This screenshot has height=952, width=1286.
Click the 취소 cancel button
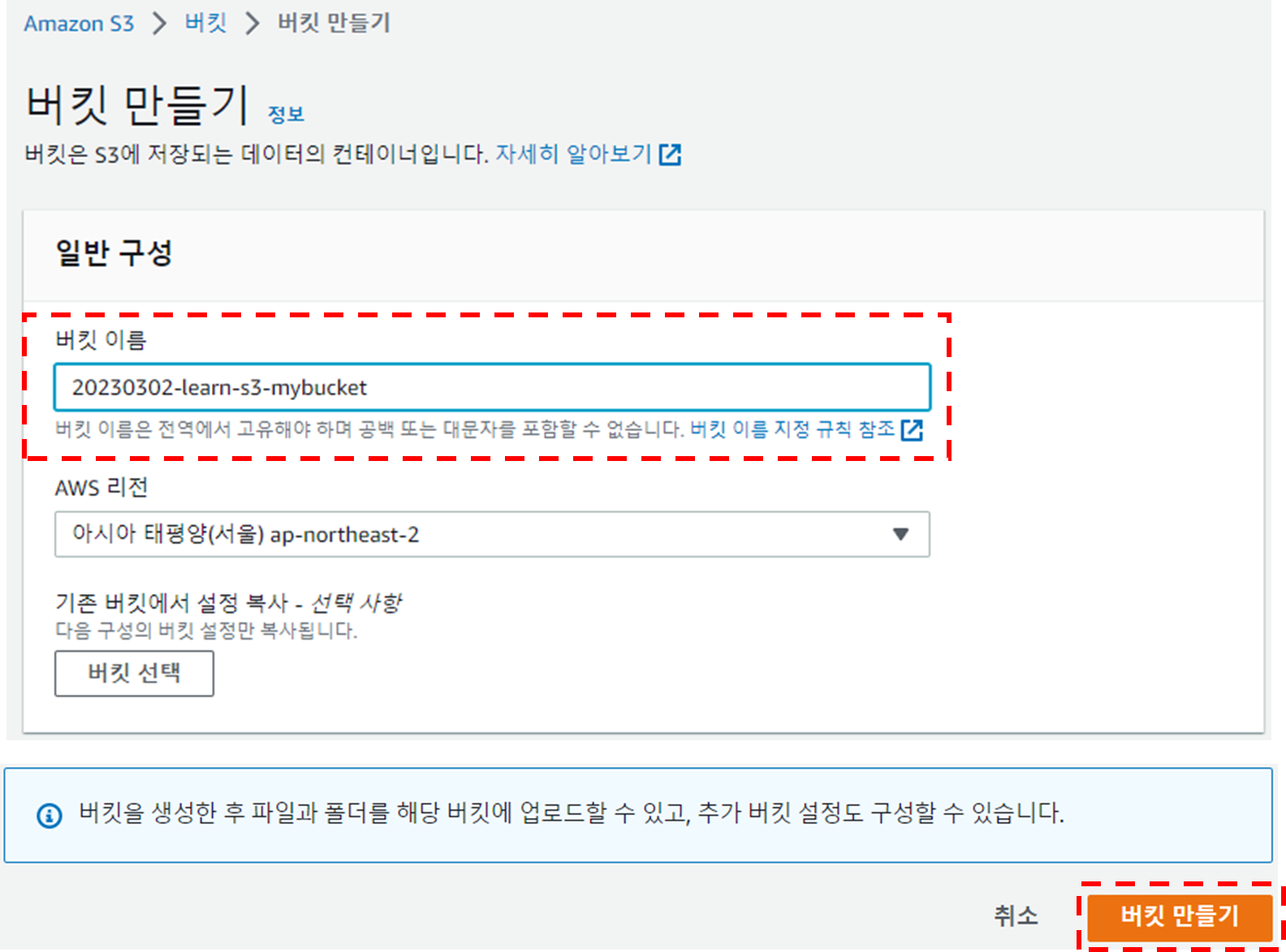tap(1016, 915)
